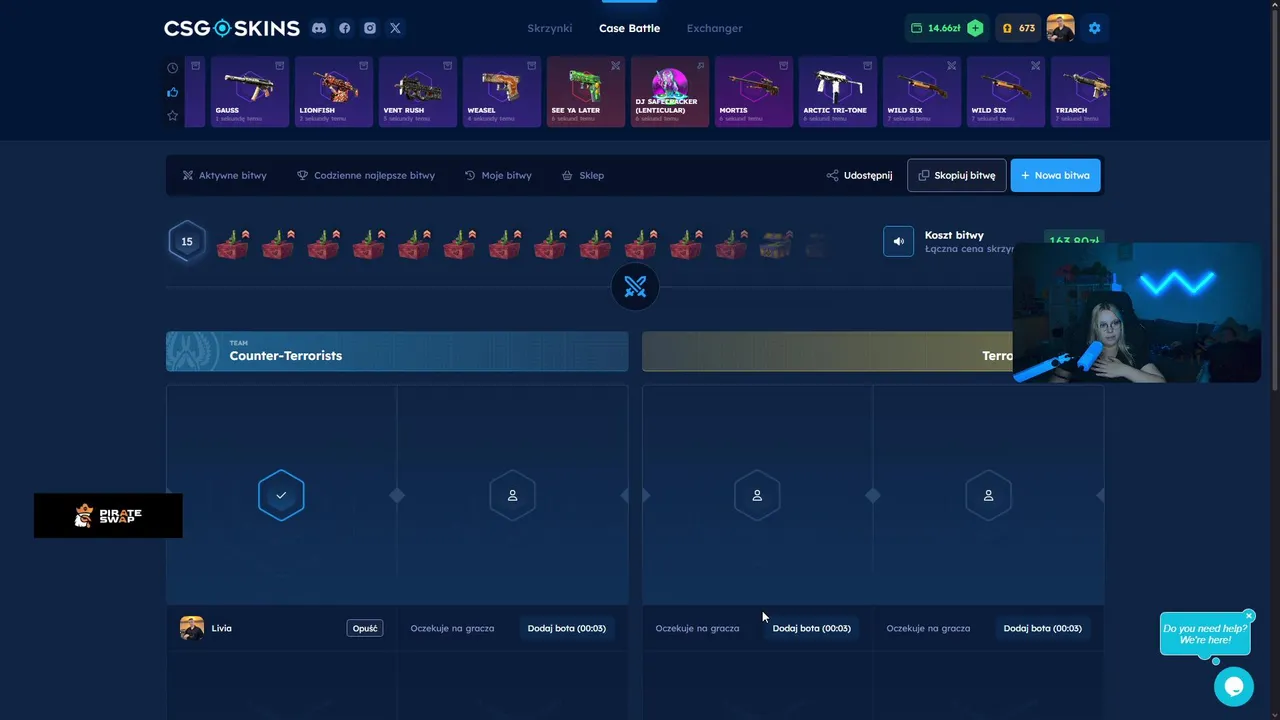Open the settings gear icon
This screenshot has height=720, width=1280.
pos(1094,28)
